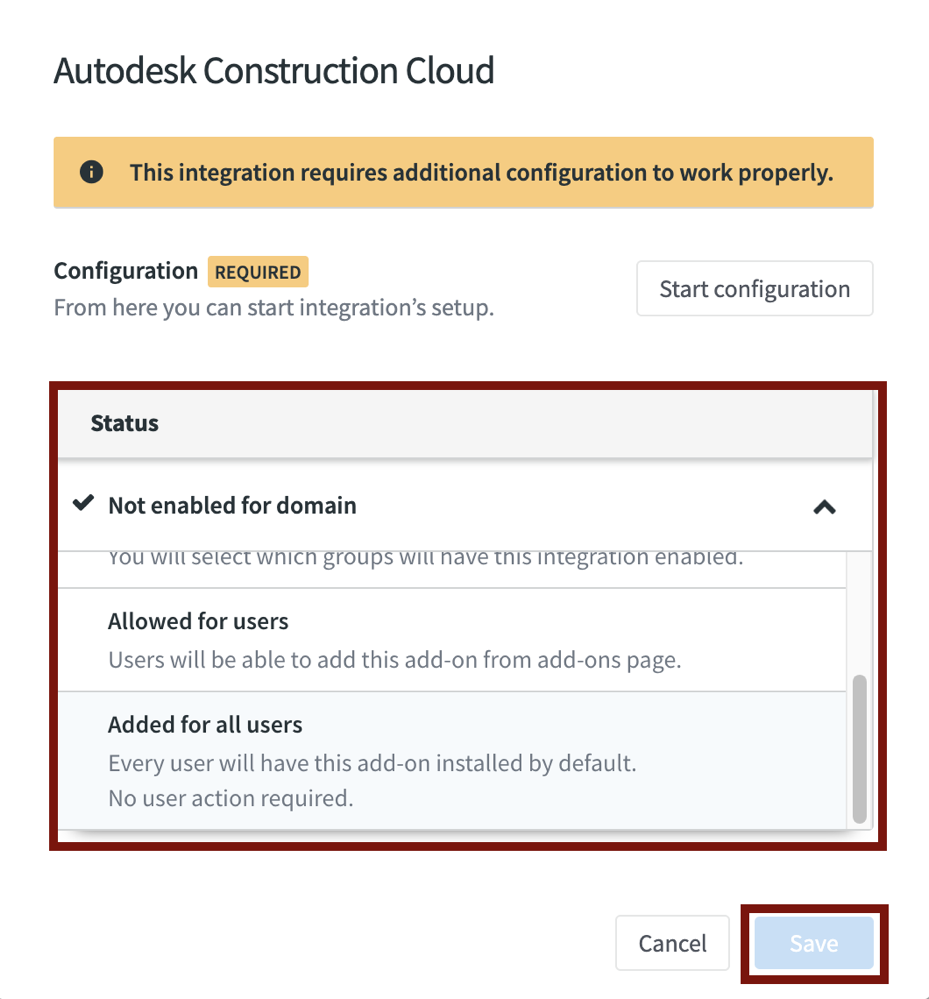The width and height of the screenshot is (929, 999).
Task: Click Cancel to dismiss the dialog
Action: coord(672,943)
